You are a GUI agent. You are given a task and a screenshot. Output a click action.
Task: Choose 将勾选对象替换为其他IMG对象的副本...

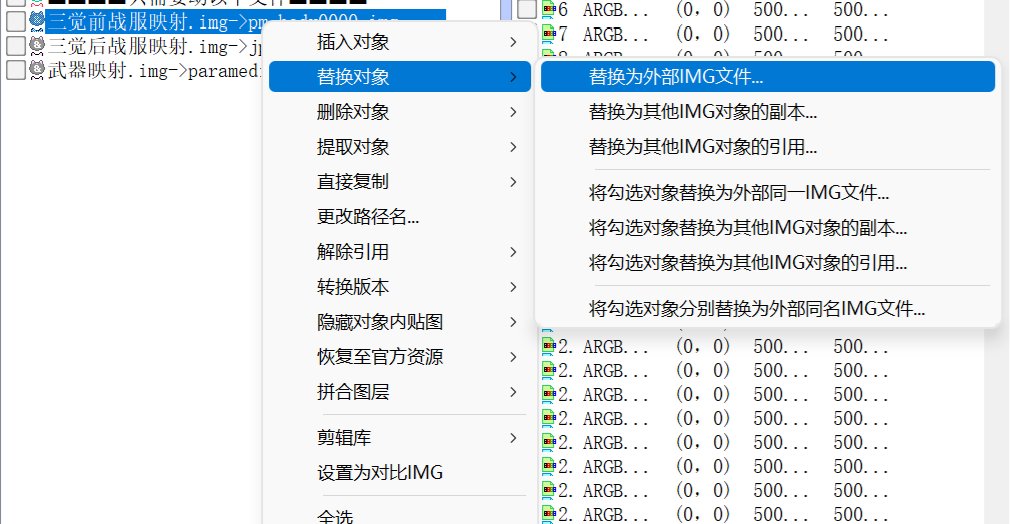click(x=748, y=228)
